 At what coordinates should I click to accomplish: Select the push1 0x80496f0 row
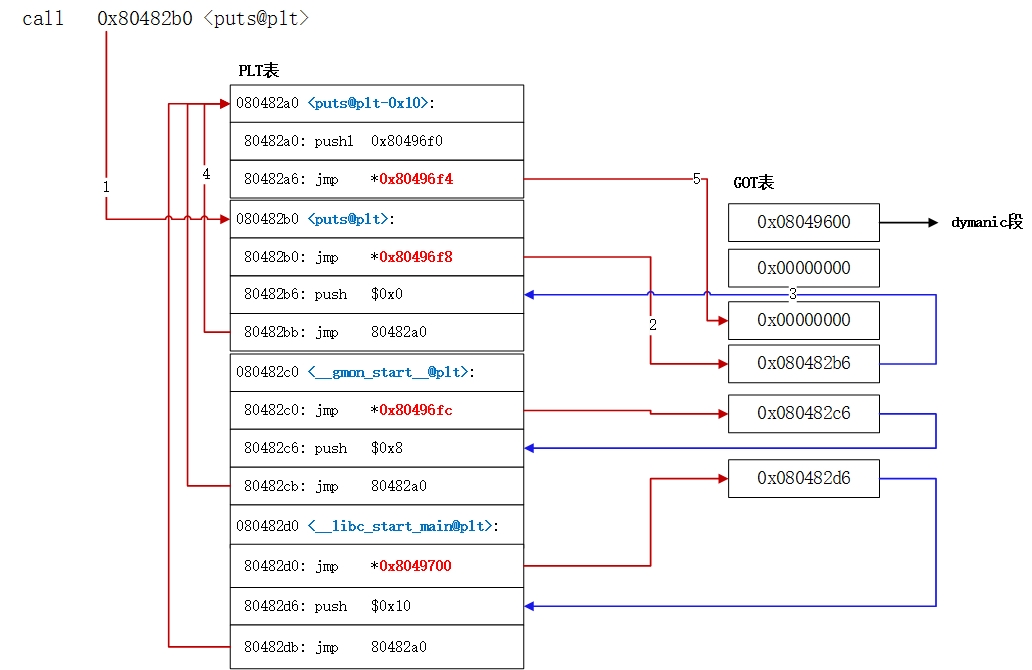click(x=376, y=142)
